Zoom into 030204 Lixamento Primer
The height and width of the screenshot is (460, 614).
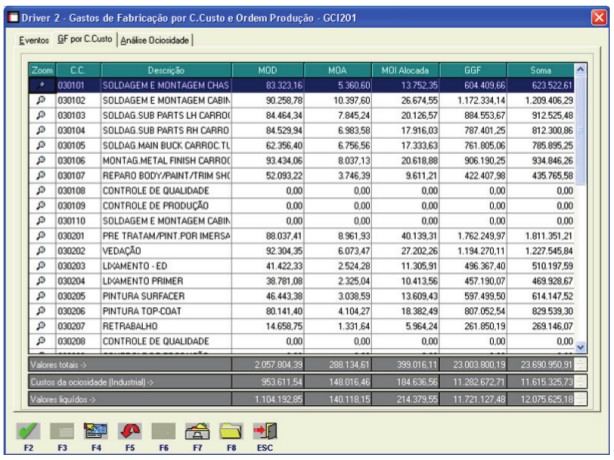[x=41, y=281]
